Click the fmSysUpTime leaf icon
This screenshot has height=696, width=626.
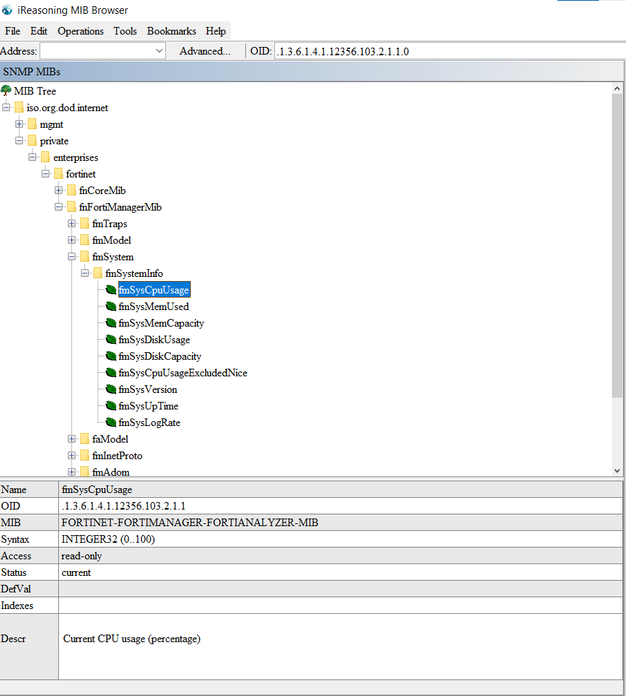click(x=111, y=406)
